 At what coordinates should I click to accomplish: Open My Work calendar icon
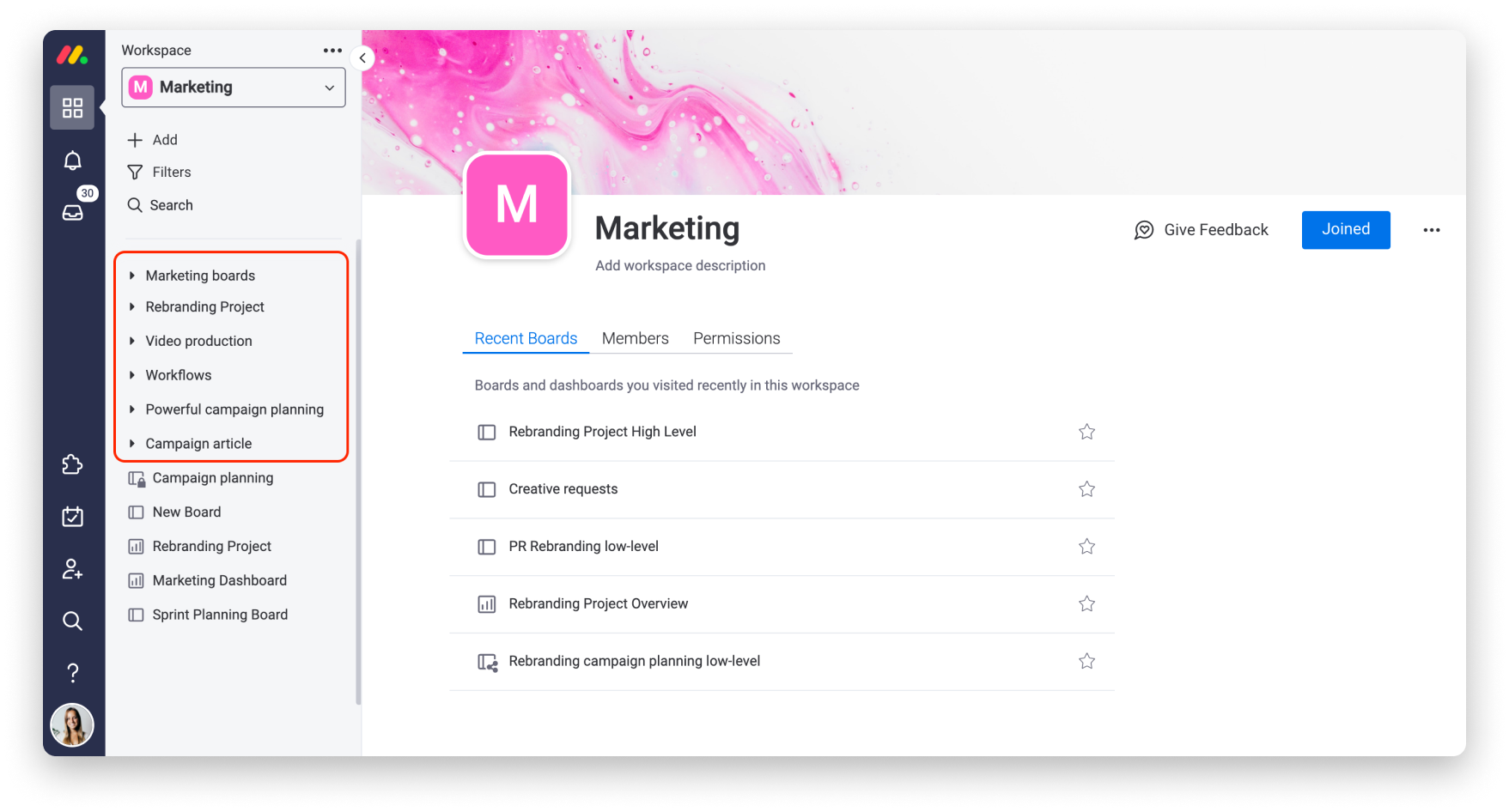tap(72, 516)
